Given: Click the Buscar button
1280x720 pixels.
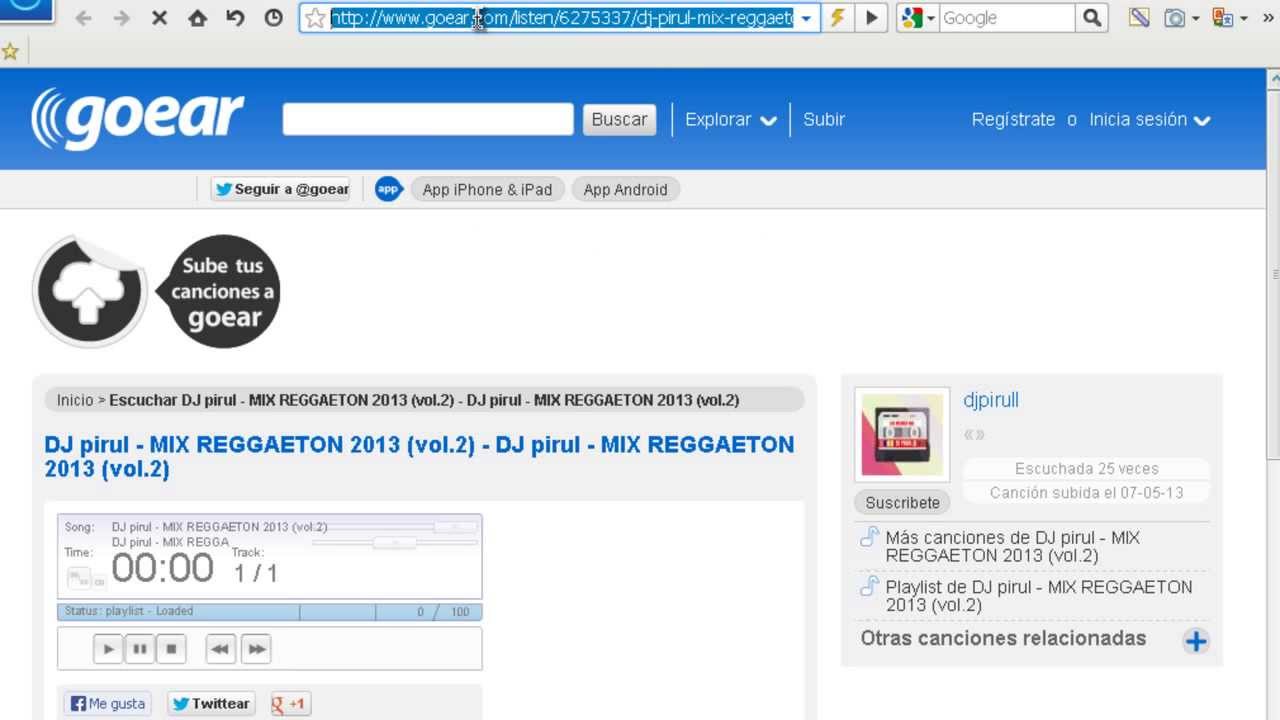Looking at the screenshot, I should 619,119.
